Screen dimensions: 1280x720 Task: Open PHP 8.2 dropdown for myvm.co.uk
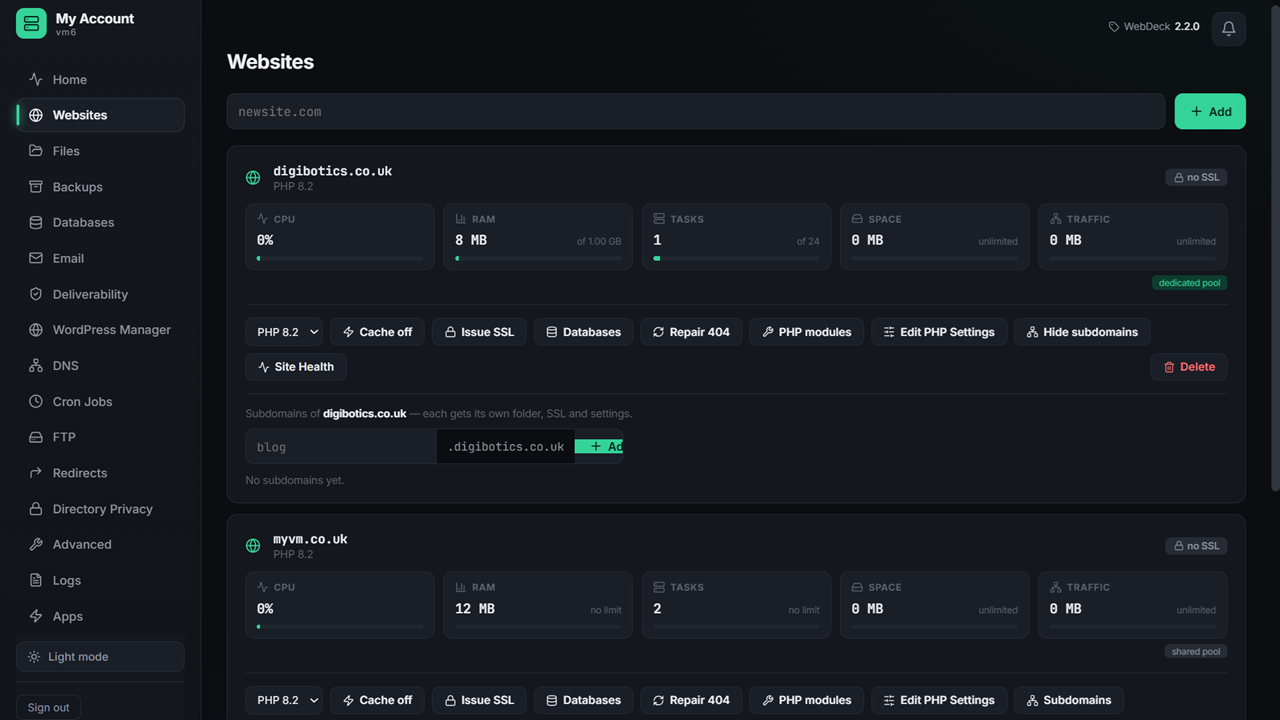pos(284,700)
